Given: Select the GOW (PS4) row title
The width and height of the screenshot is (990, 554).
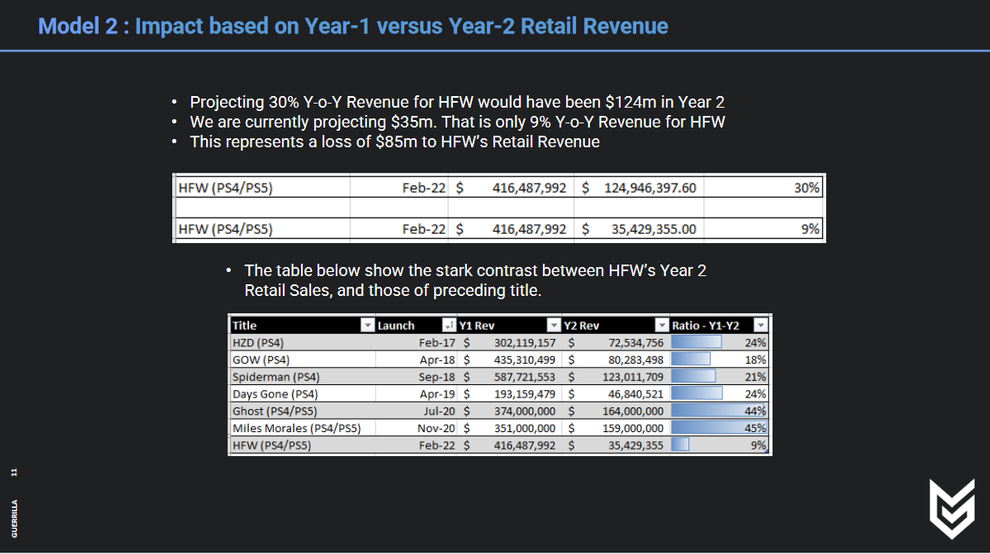Looking at the screenshot, I should click(302, 359).
